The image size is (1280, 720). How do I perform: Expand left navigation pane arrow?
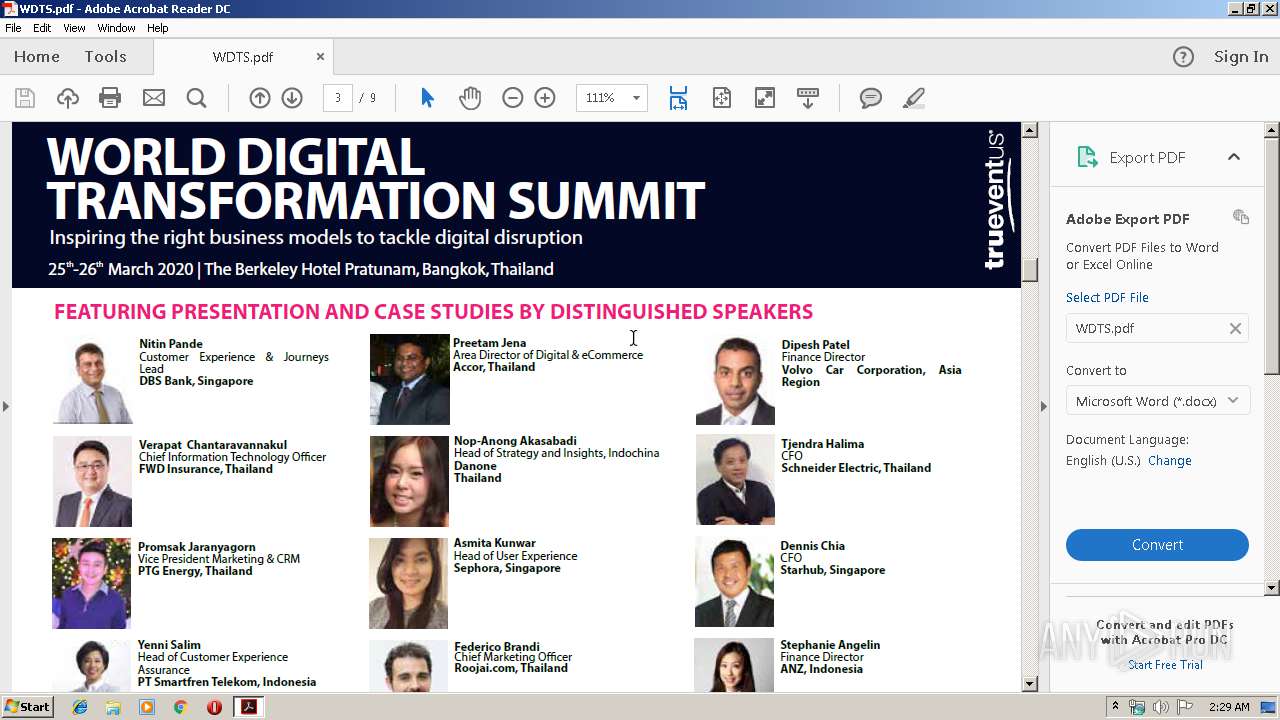tap(5, 406)
